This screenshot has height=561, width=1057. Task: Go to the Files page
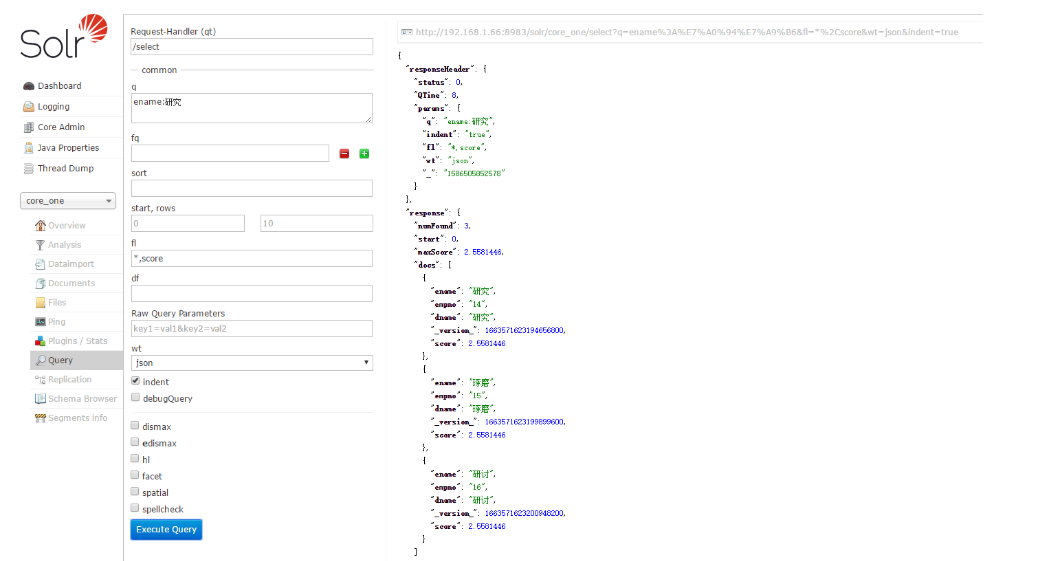point(57,303)
